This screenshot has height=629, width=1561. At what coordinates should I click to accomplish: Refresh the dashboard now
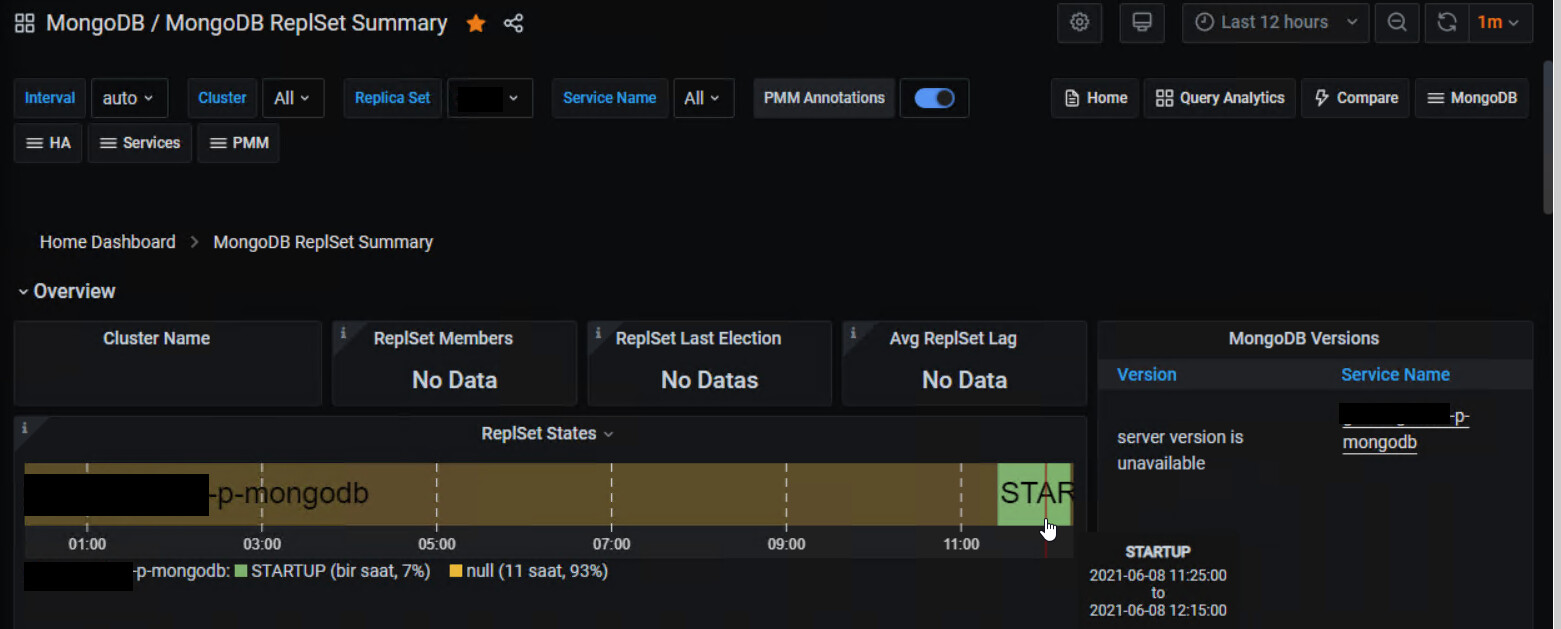click(x=1446, y=22)
